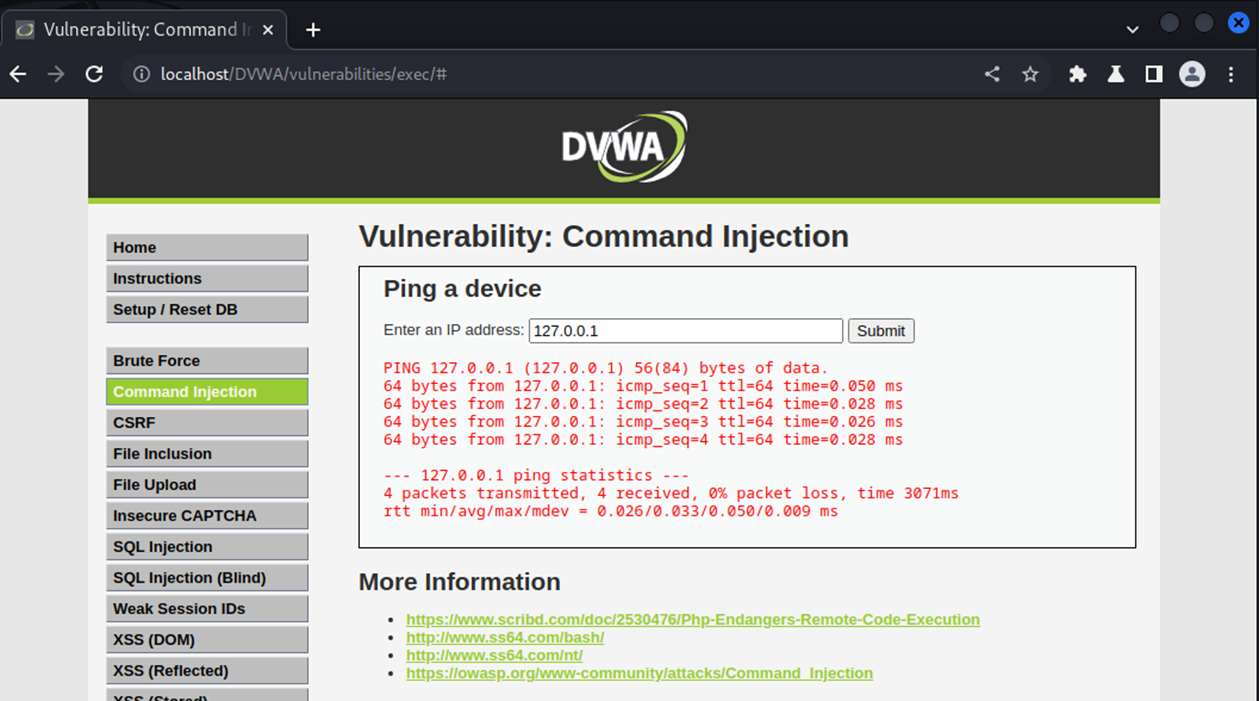The width and height of the screenshot is (1259, 701).
Task: Click the IP address input field
Action: coord(686,331)
